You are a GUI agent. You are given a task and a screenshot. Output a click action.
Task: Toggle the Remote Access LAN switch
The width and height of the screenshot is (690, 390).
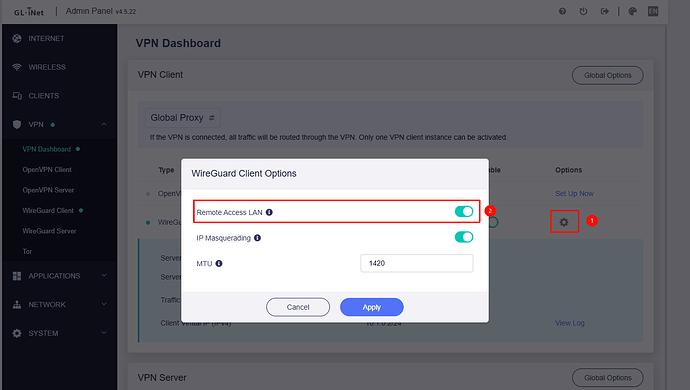click(464, 212)
